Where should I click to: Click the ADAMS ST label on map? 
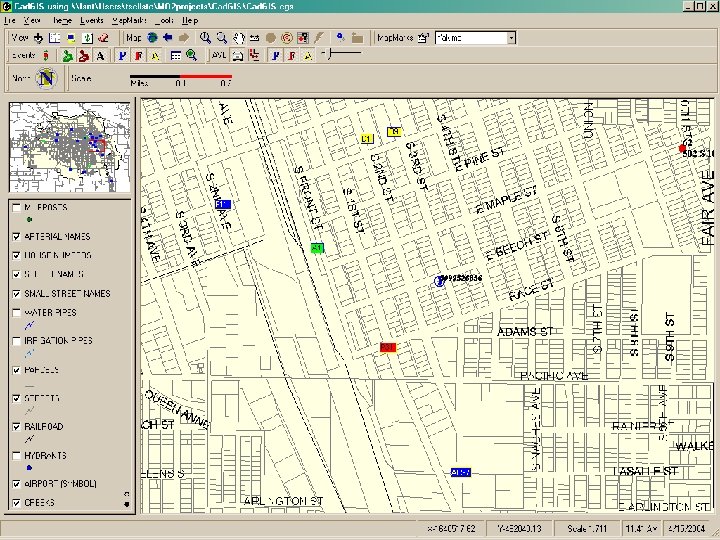pyautogui.click(x=525, y=331)
